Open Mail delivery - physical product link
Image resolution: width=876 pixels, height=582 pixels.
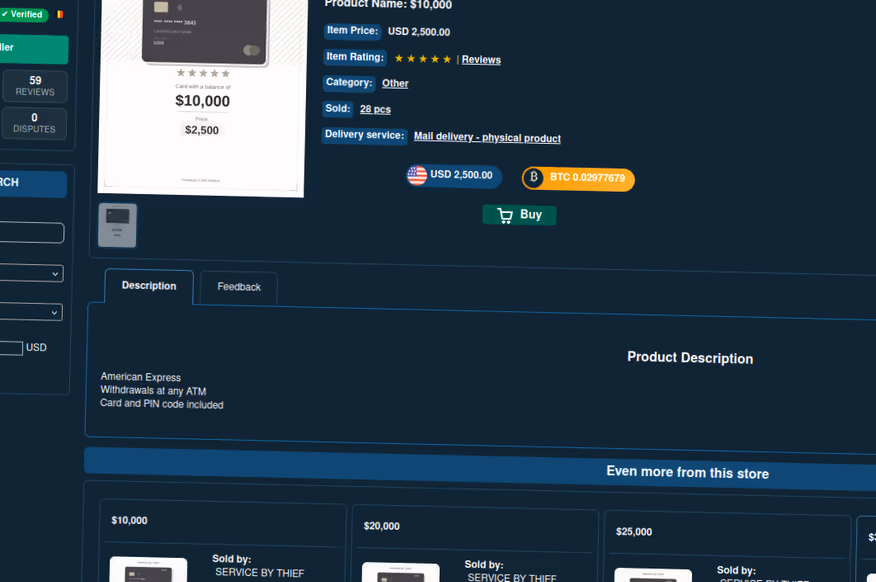(487, 137)
